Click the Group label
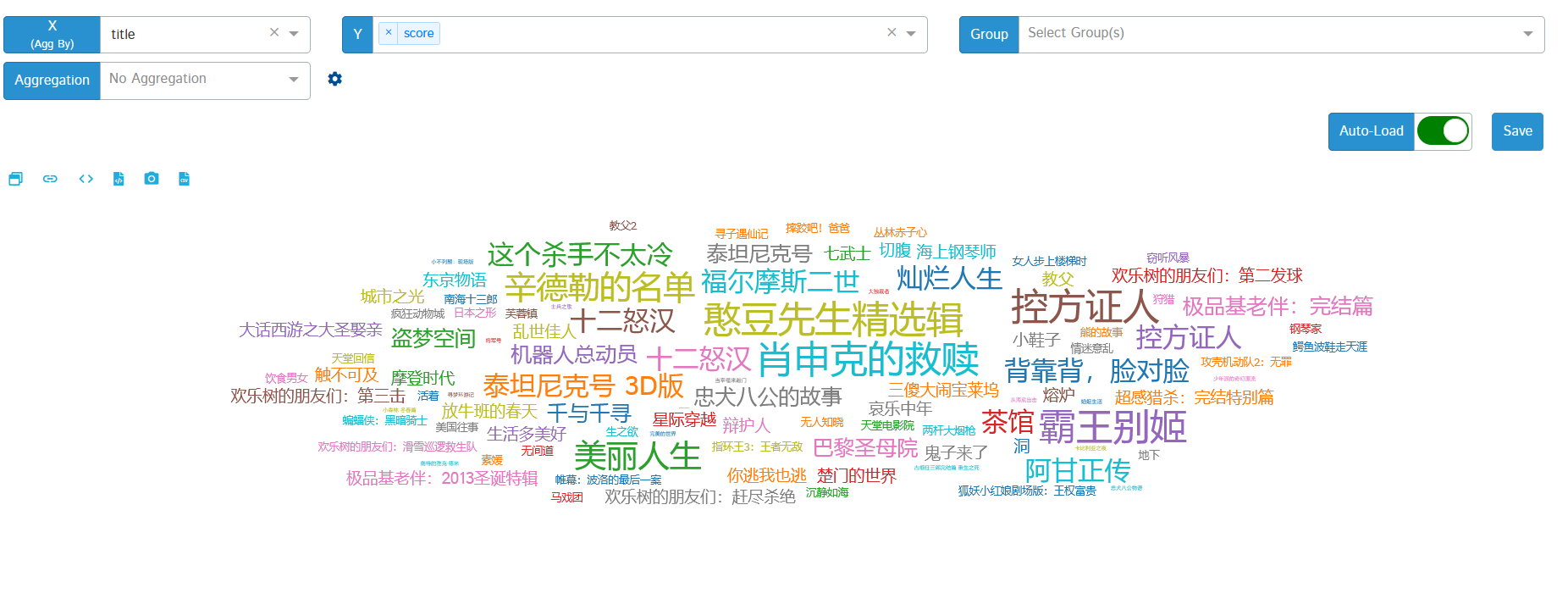The image size is (1568, 599). click(989, 34)
